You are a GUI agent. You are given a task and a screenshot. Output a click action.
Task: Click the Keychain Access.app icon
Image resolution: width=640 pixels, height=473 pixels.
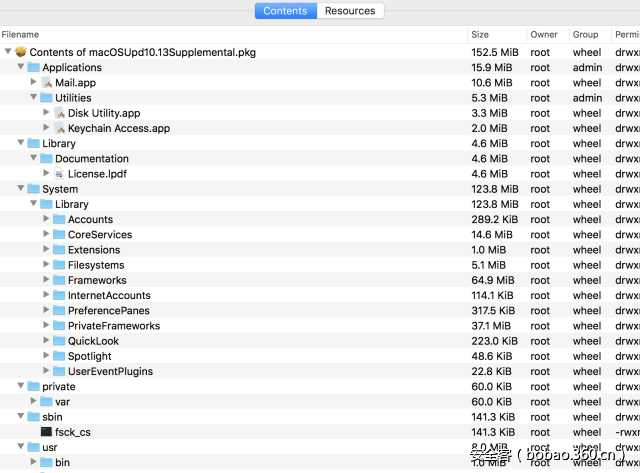(60, 128)
